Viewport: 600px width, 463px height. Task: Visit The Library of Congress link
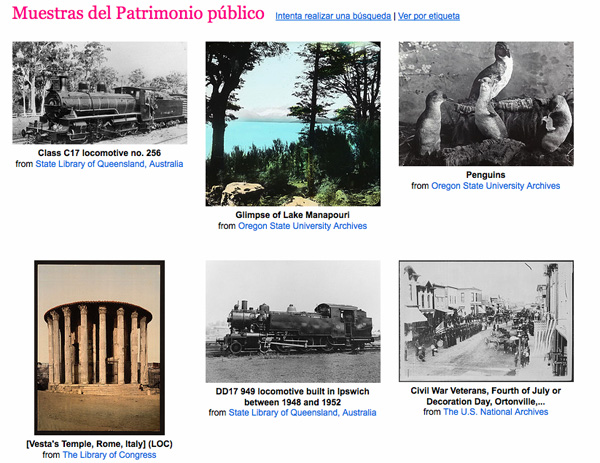point(109,455)
